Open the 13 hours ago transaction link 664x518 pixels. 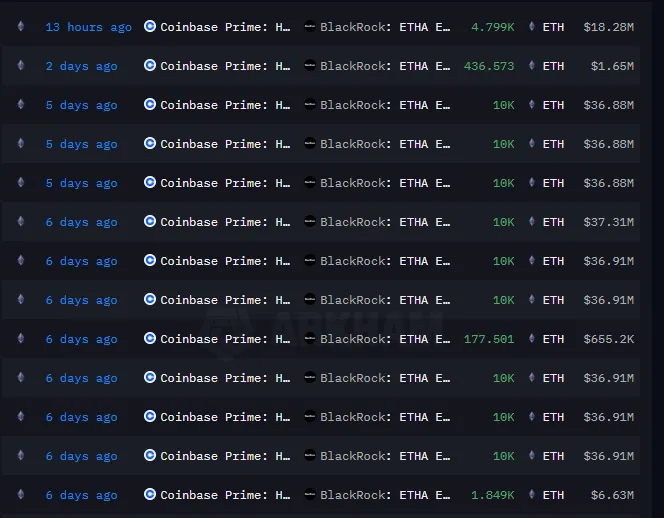tap(88, 27)
